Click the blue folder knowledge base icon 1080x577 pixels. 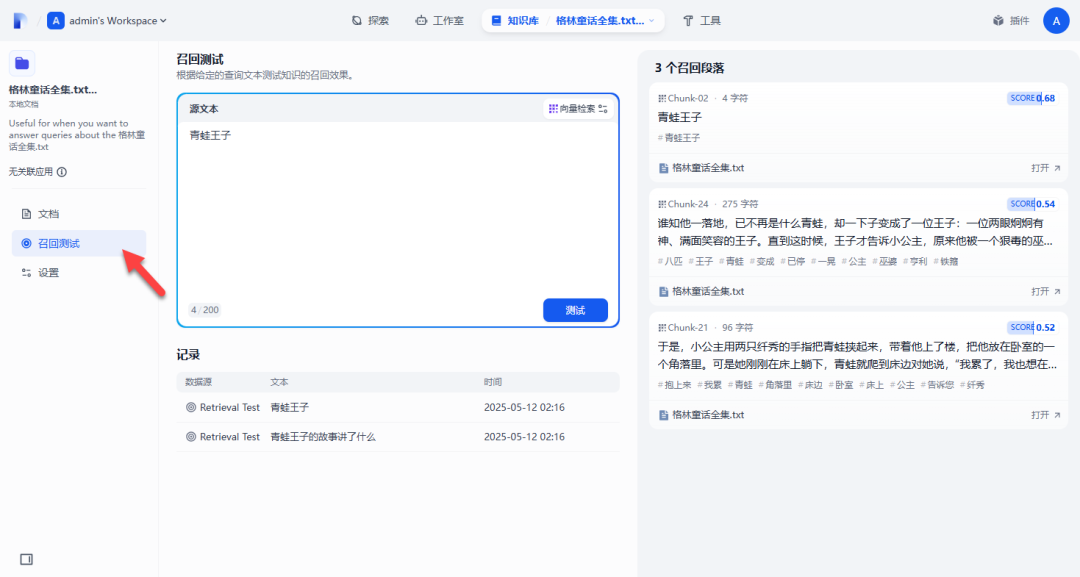pyautogui.click(x=22, y=63)
